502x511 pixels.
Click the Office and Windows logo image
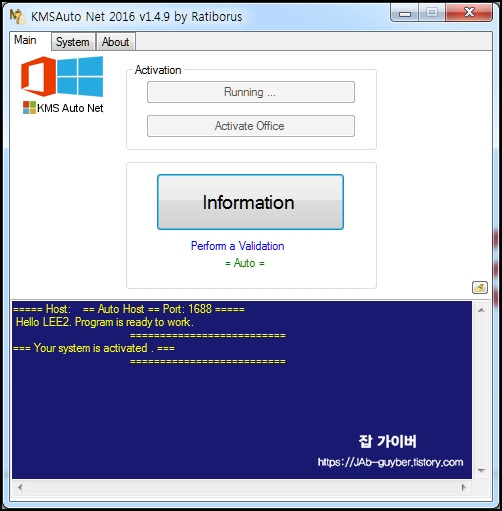coord(62,76)
